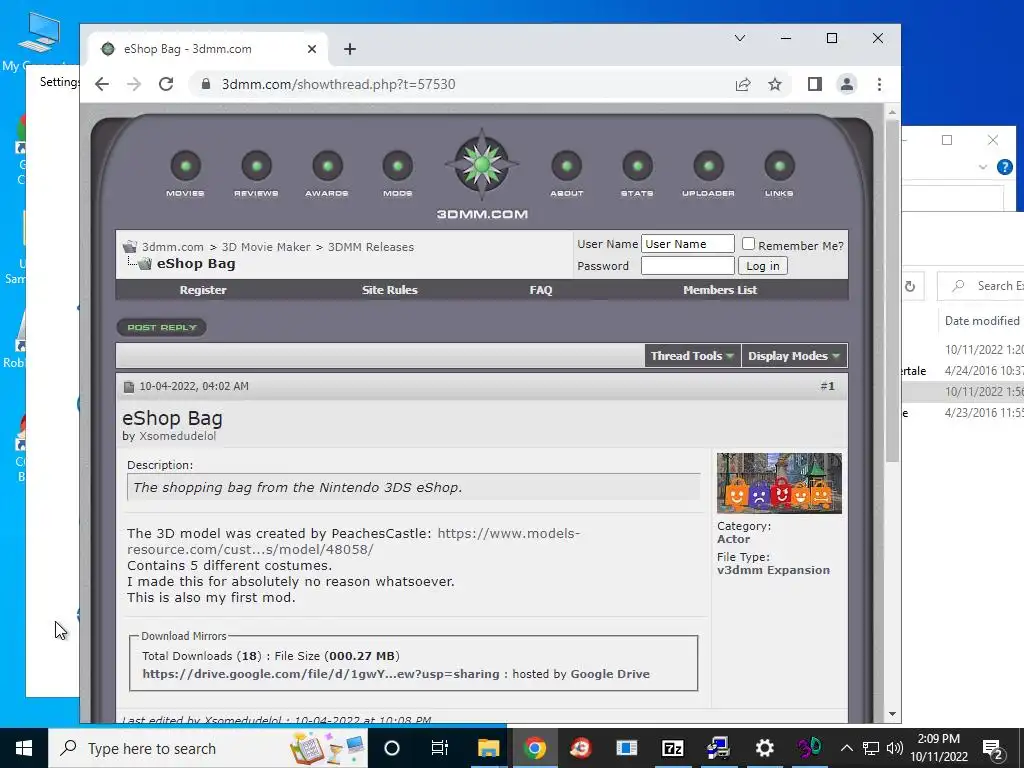
Task: Follow the 3dmm.com breadcrumb link
Action: [x=173, y=247]
